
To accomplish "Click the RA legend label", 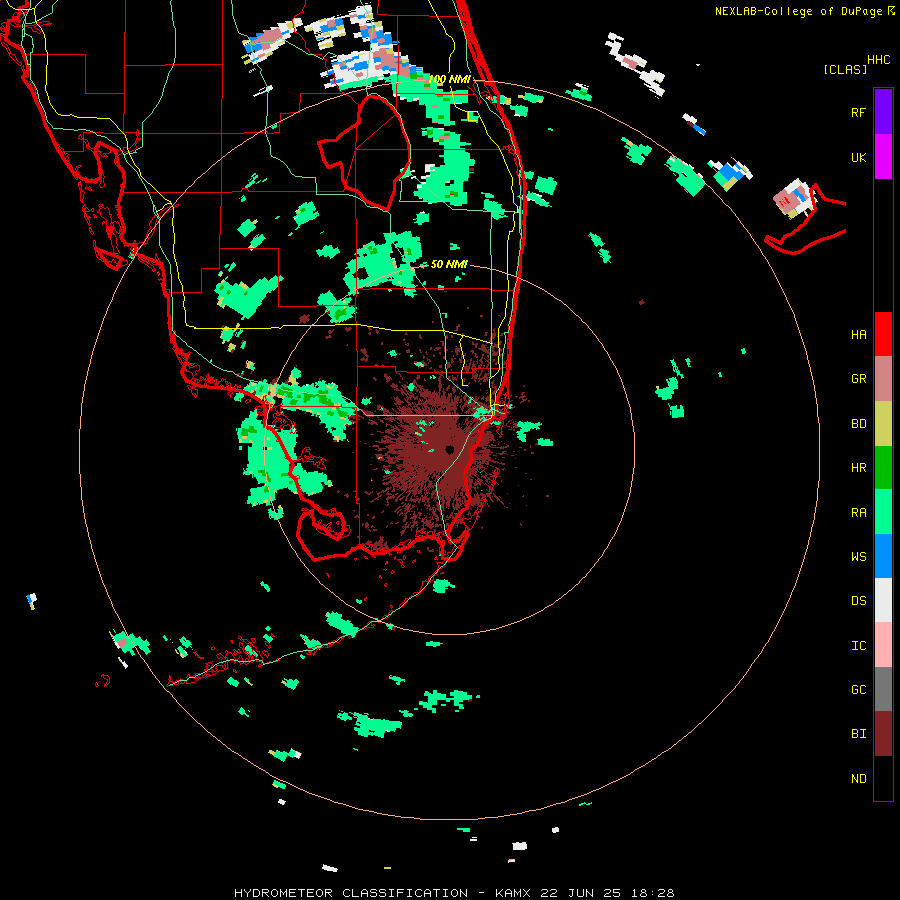I will [x=858, y=513].
